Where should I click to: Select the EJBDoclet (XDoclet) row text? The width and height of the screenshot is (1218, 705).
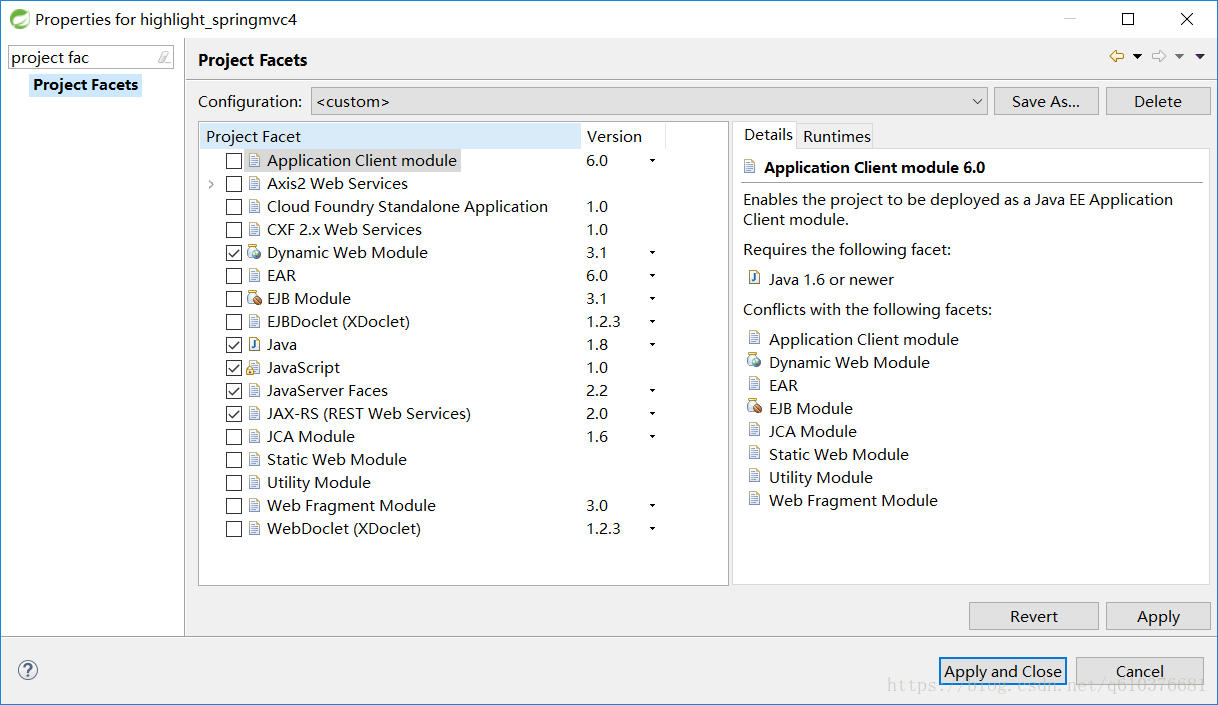coord(338,322)
